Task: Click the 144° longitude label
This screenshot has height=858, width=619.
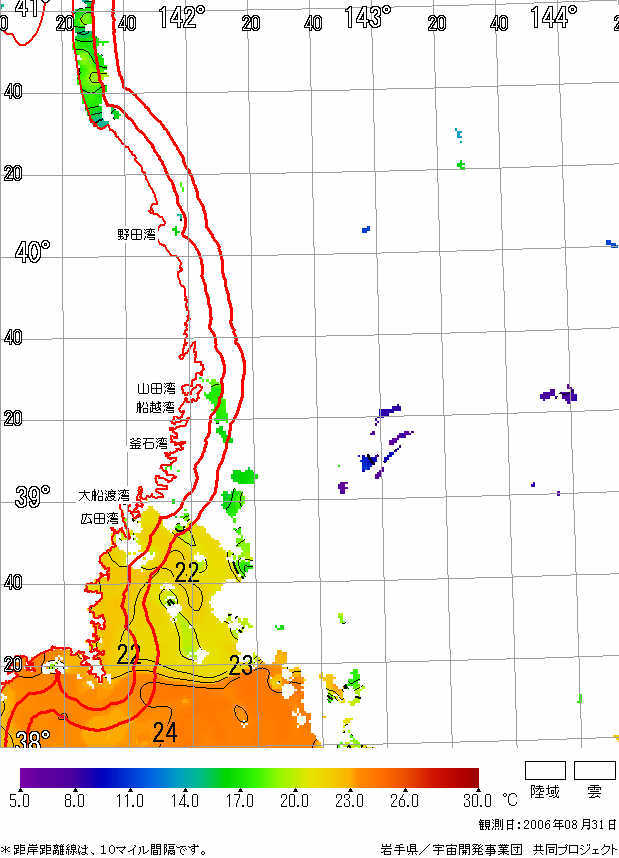Action: 553,18
